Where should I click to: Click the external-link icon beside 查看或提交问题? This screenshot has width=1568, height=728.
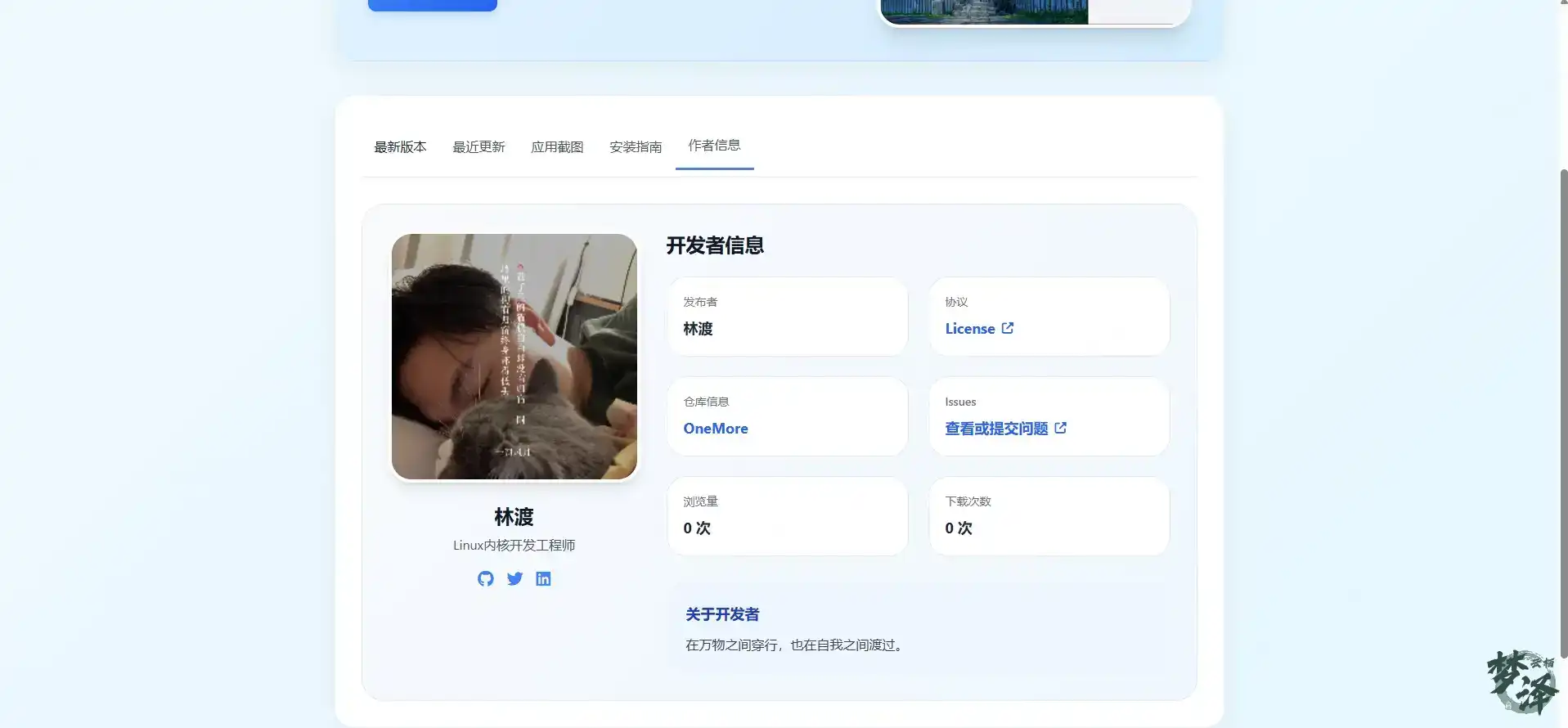pyautogui.click(x=1061, y=428)
